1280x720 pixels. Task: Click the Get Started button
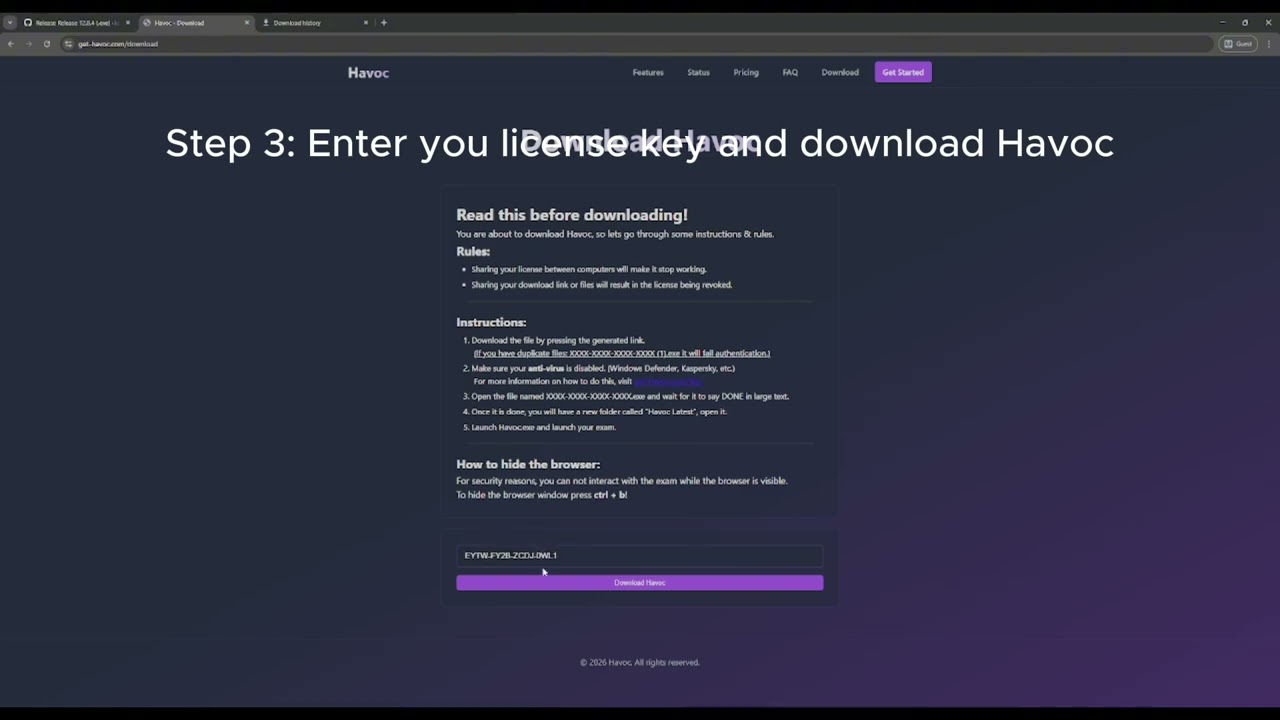coord(903,72)
